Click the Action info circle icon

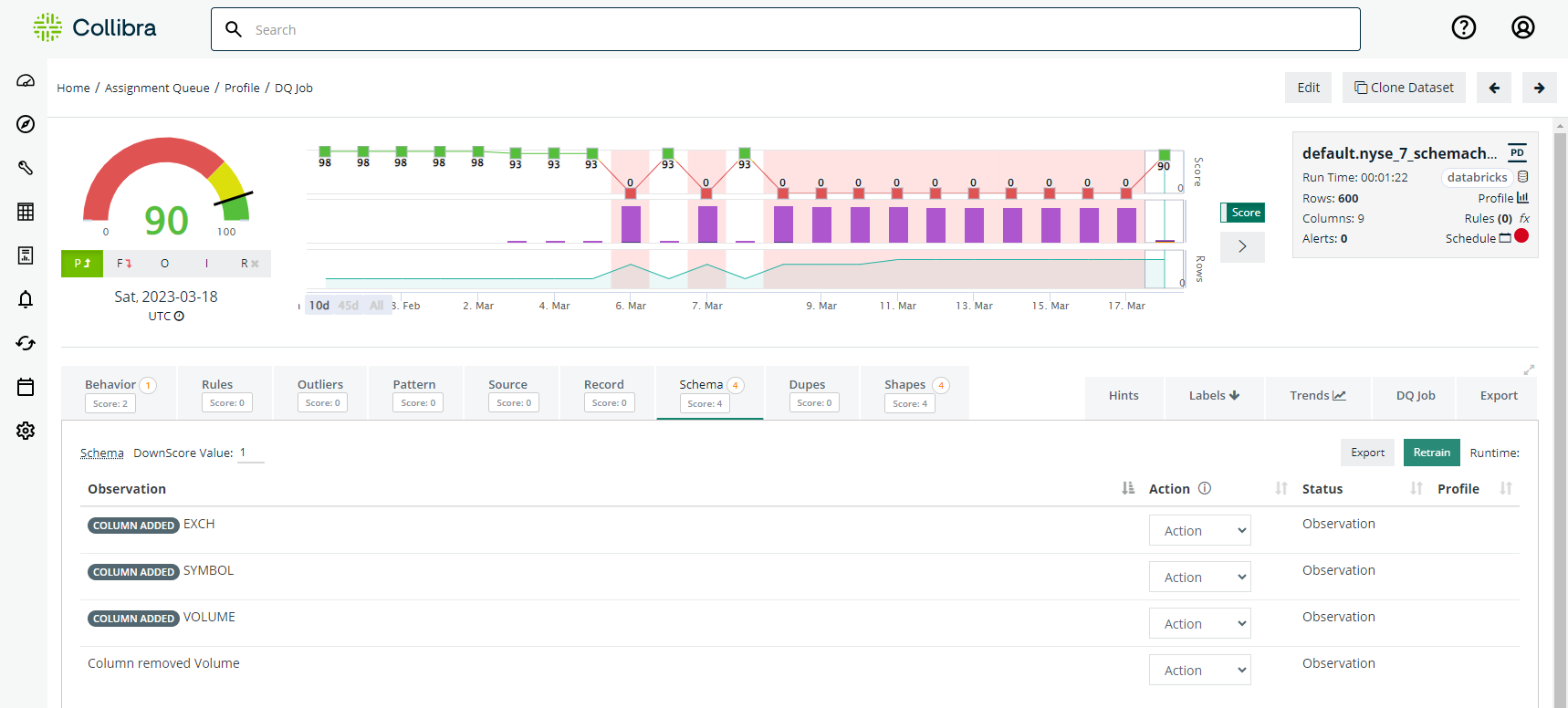(1205, 488)
